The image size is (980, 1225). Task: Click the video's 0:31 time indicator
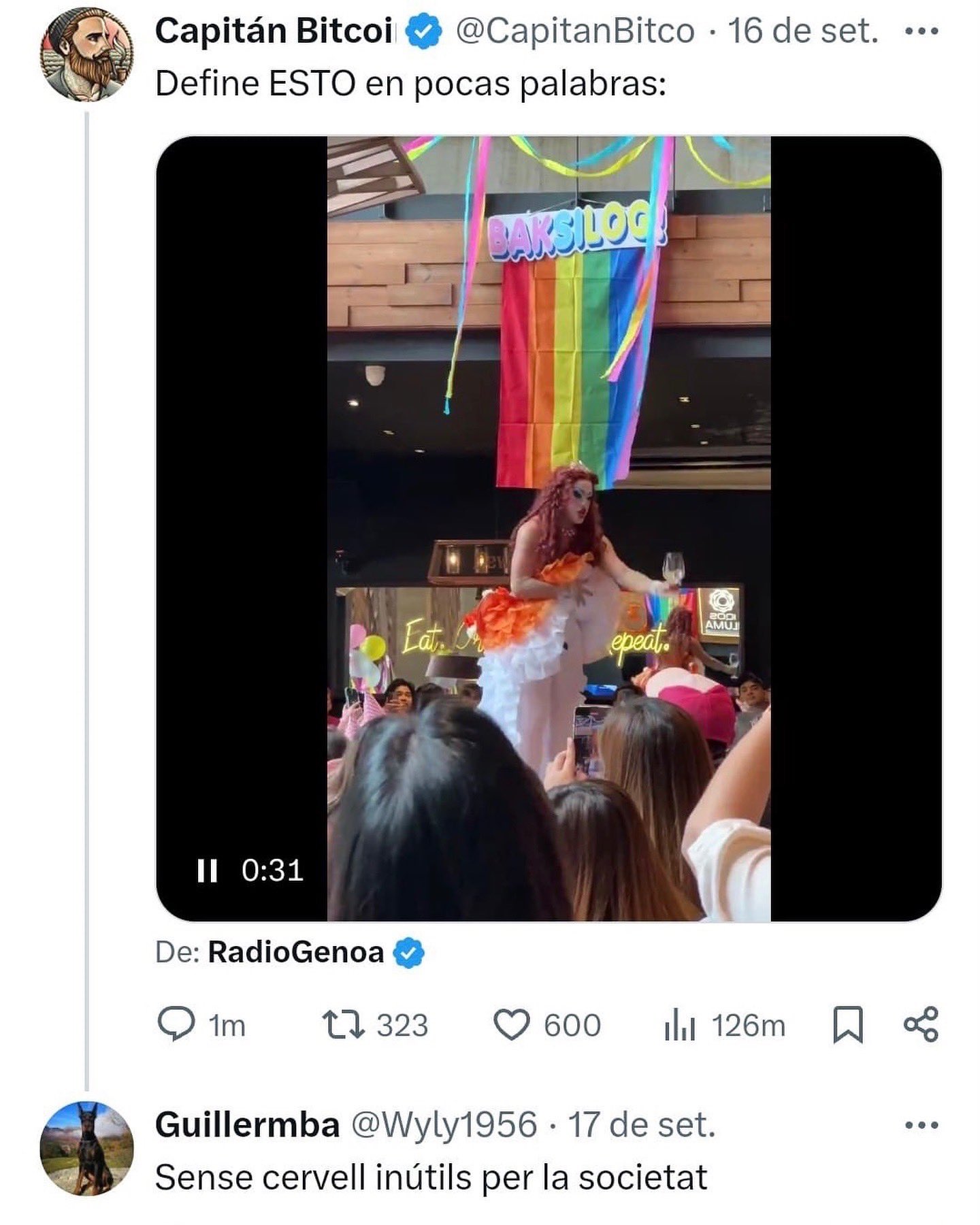[272, 870]
